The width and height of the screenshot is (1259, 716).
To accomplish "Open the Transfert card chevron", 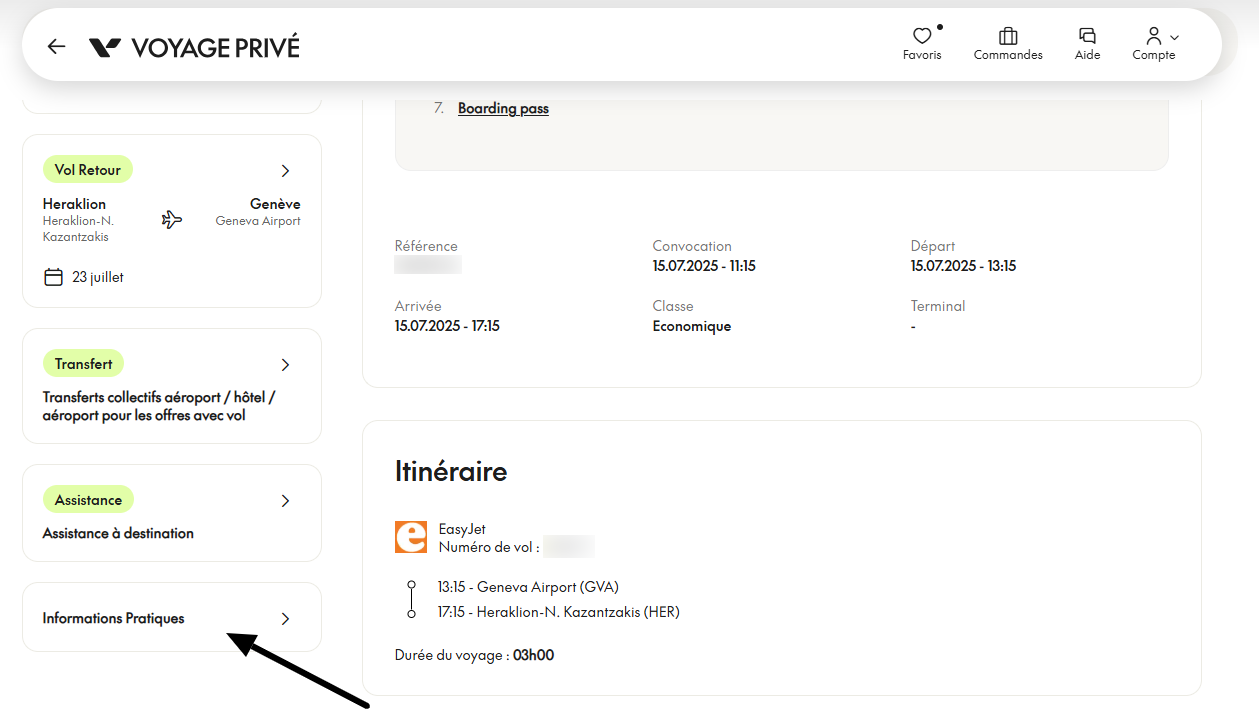I will pyautogui.click(x=285, y=364).
